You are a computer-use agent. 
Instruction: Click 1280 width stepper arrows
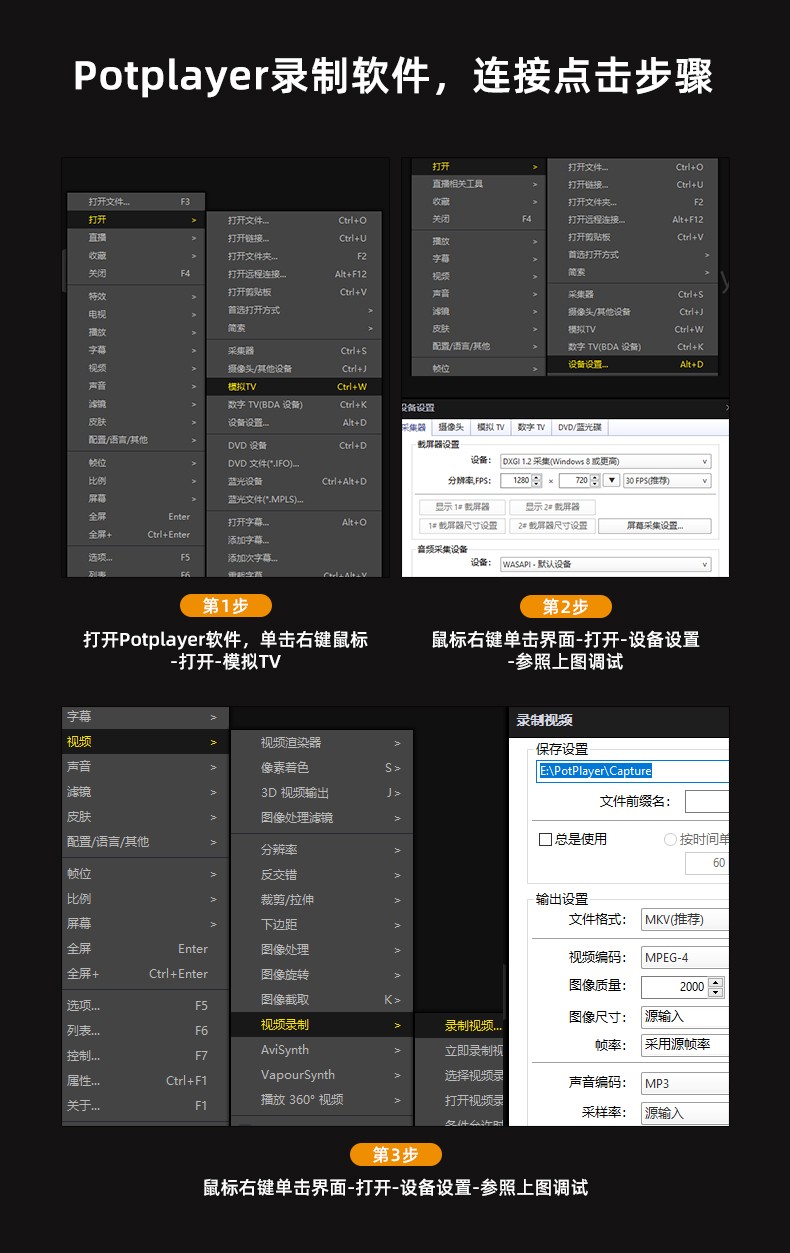pos(535,481)
